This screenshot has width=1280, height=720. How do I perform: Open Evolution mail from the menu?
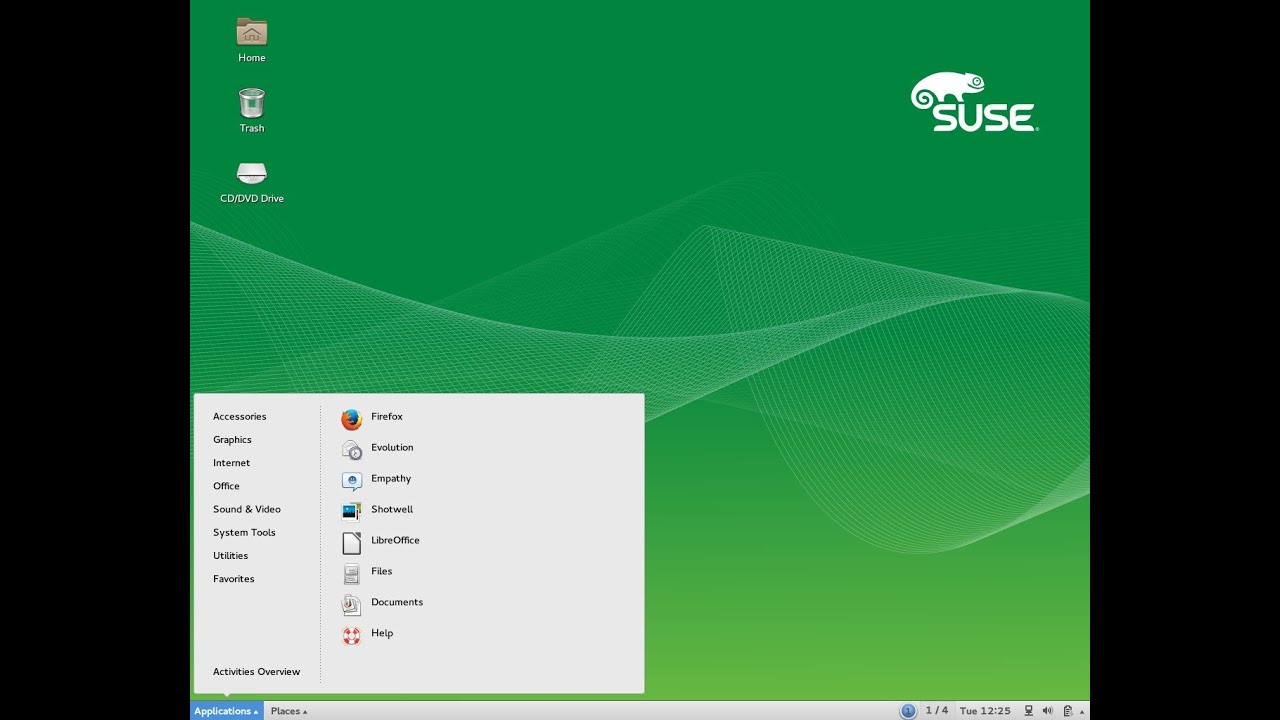[x=377, y=448]
